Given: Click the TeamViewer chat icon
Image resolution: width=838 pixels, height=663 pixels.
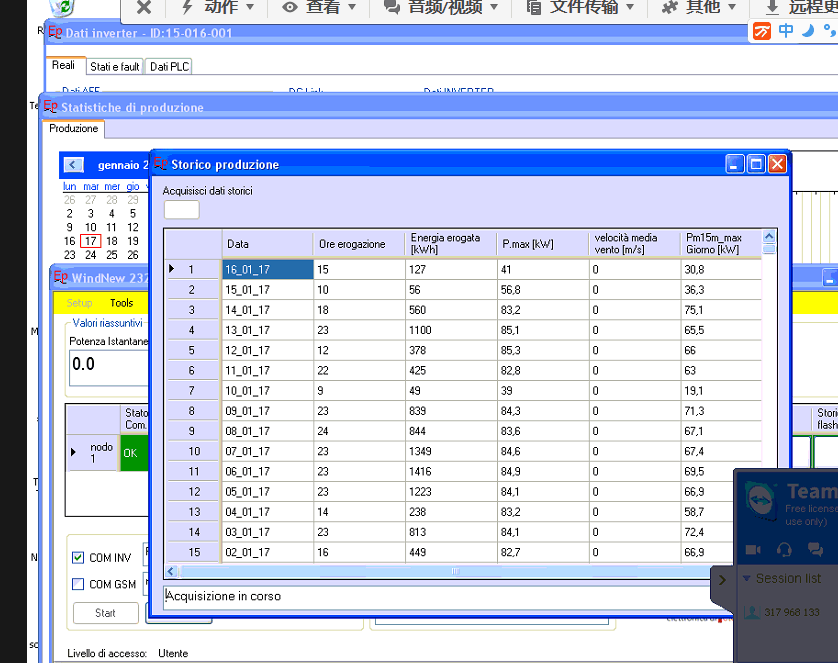Looking at the screenshot, I should [x=816, y=549].
